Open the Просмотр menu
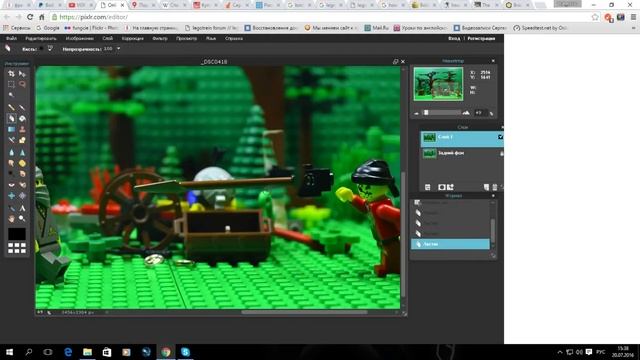This screenshot has height=360, width=640. pos(187,38)
